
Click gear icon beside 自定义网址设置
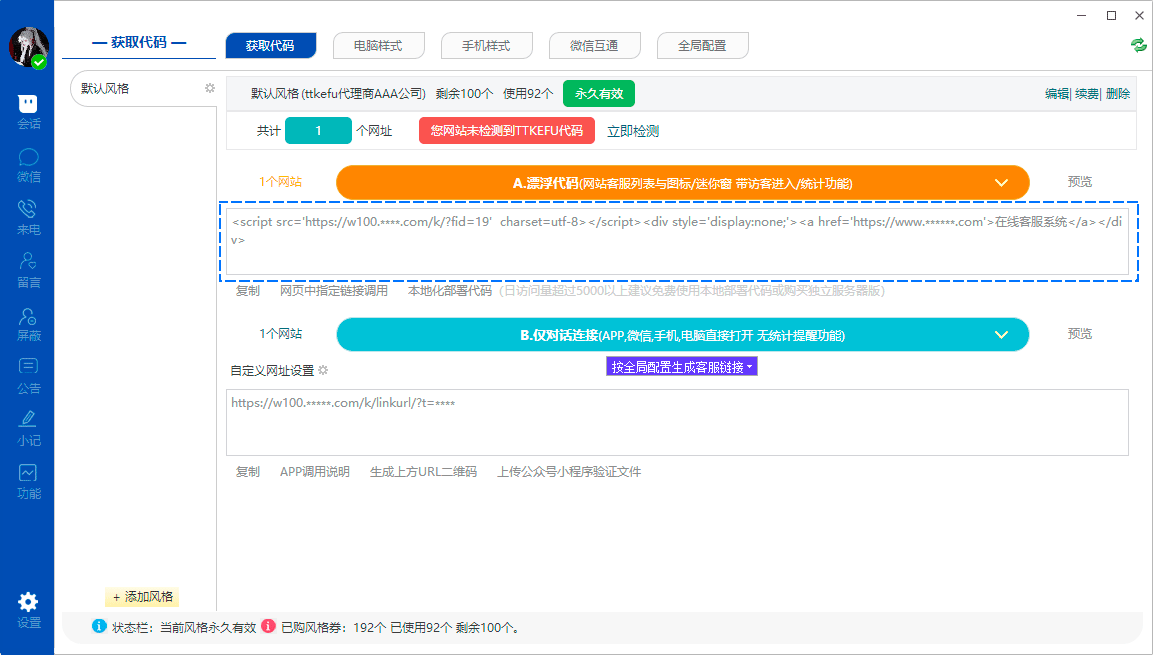[323, 370]
